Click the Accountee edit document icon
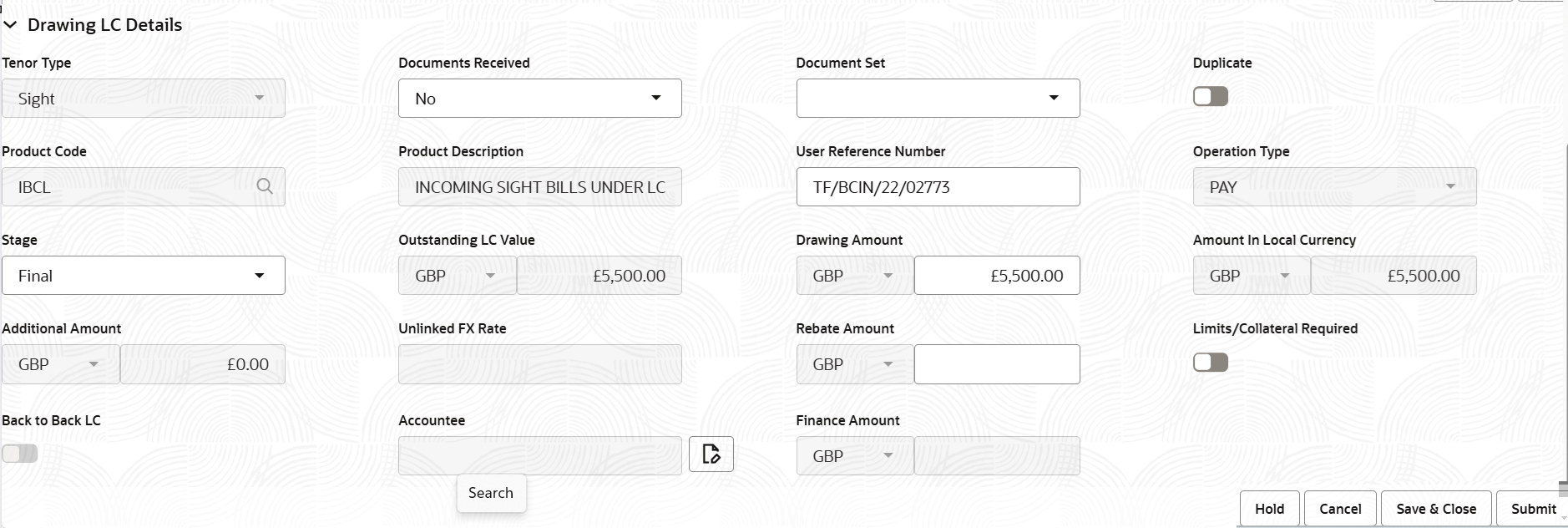1568x528 pixels. click(711, 454)
